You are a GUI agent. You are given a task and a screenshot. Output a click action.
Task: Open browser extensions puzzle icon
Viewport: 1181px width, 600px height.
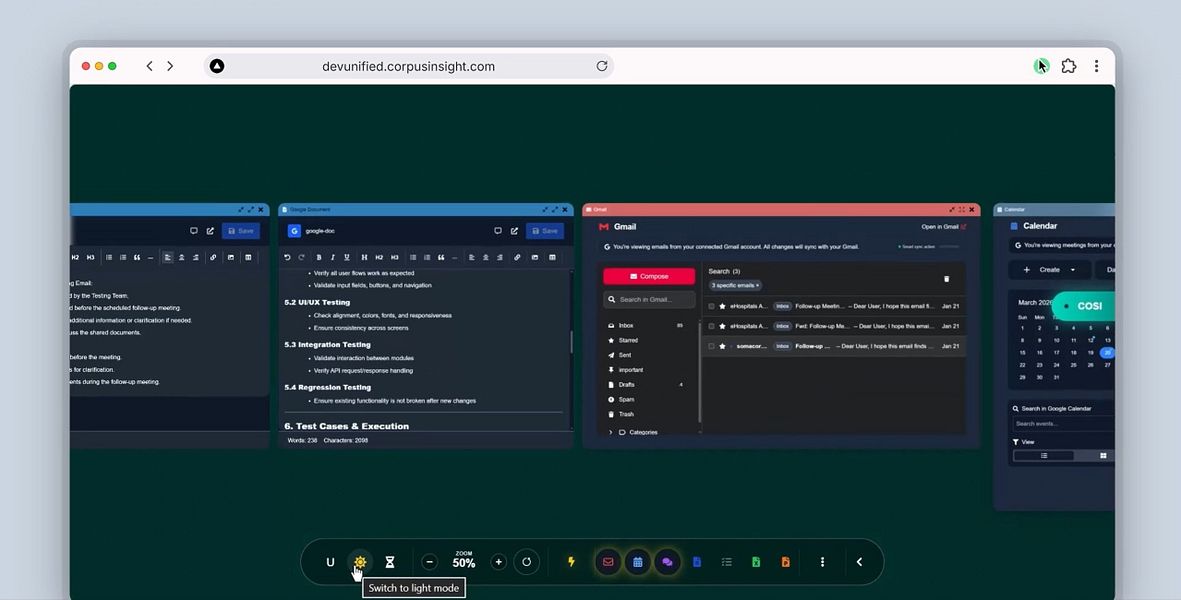pos(1069,66)
